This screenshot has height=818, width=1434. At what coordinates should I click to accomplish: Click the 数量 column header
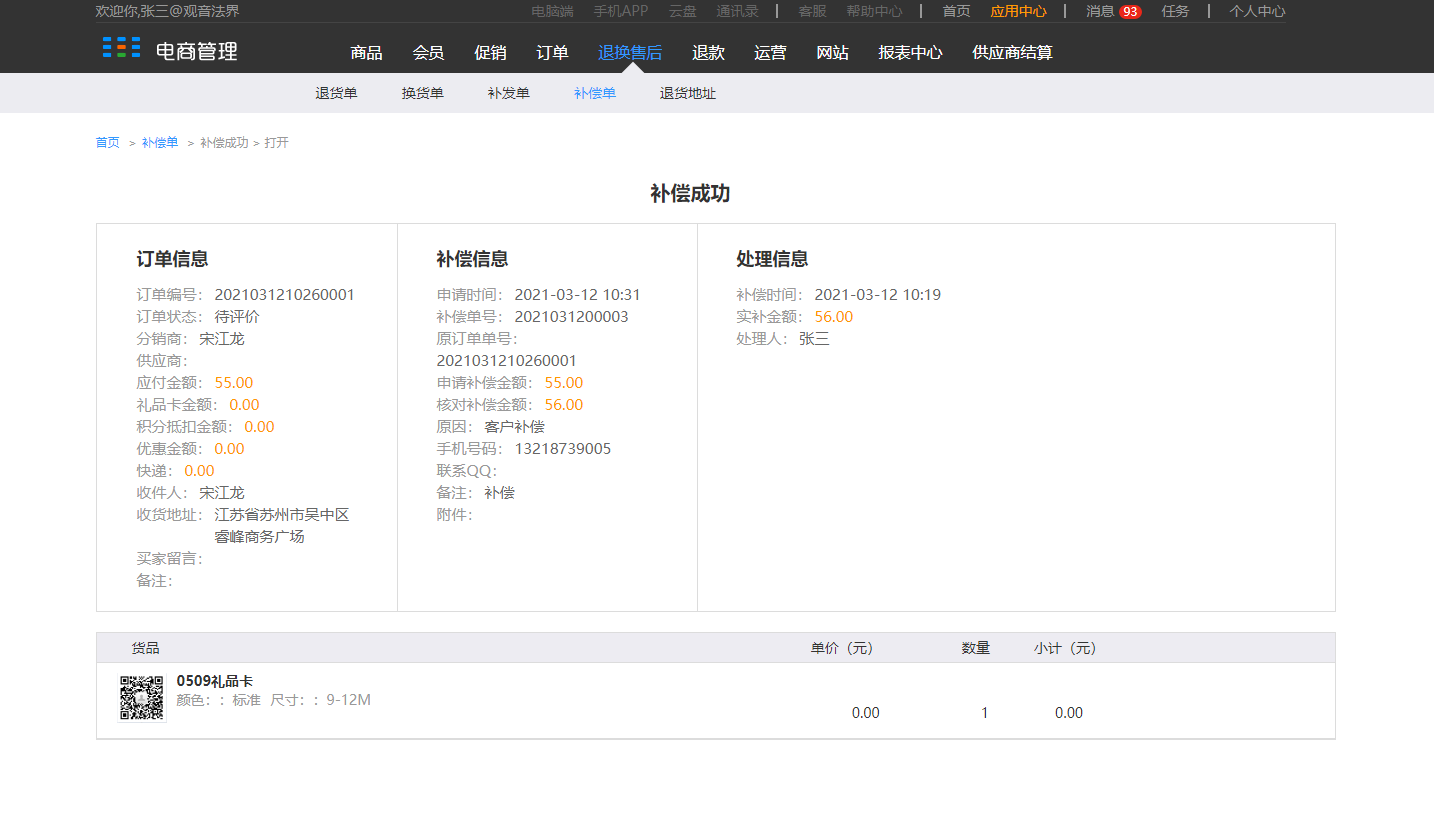point(976,648)
